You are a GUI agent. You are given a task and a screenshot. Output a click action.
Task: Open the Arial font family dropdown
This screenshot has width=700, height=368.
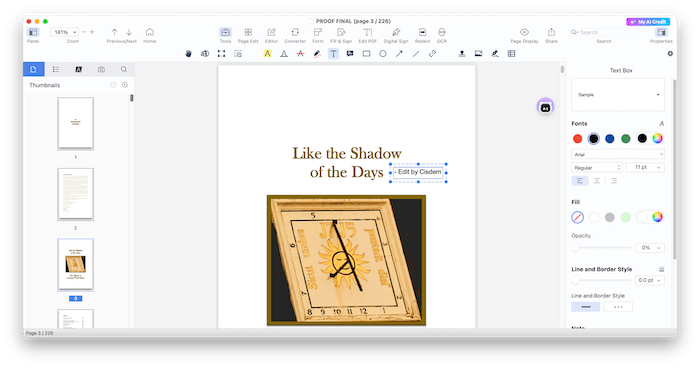coord(618,154)
